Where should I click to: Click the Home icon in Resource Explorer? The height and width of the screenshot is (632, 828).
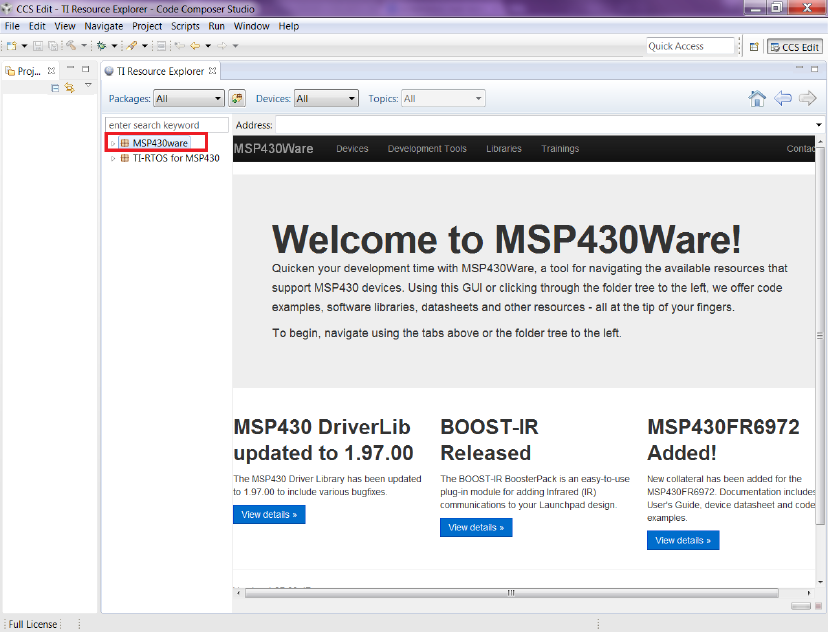(x=757, y=98)
